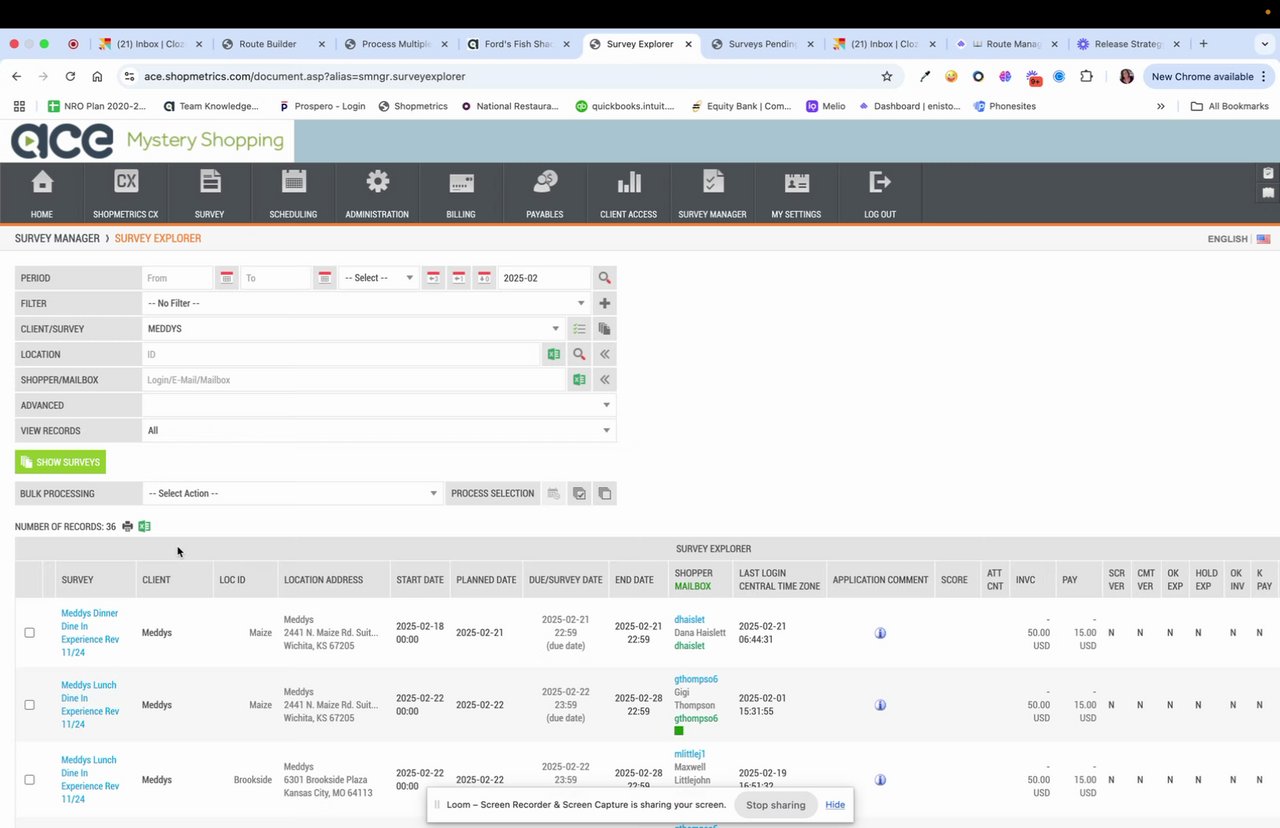Image resolution: width=1280 pixels, height=828 pixels.
Task: Select checkbox for Meddys Dinner survey row
Action: [29, 633]
